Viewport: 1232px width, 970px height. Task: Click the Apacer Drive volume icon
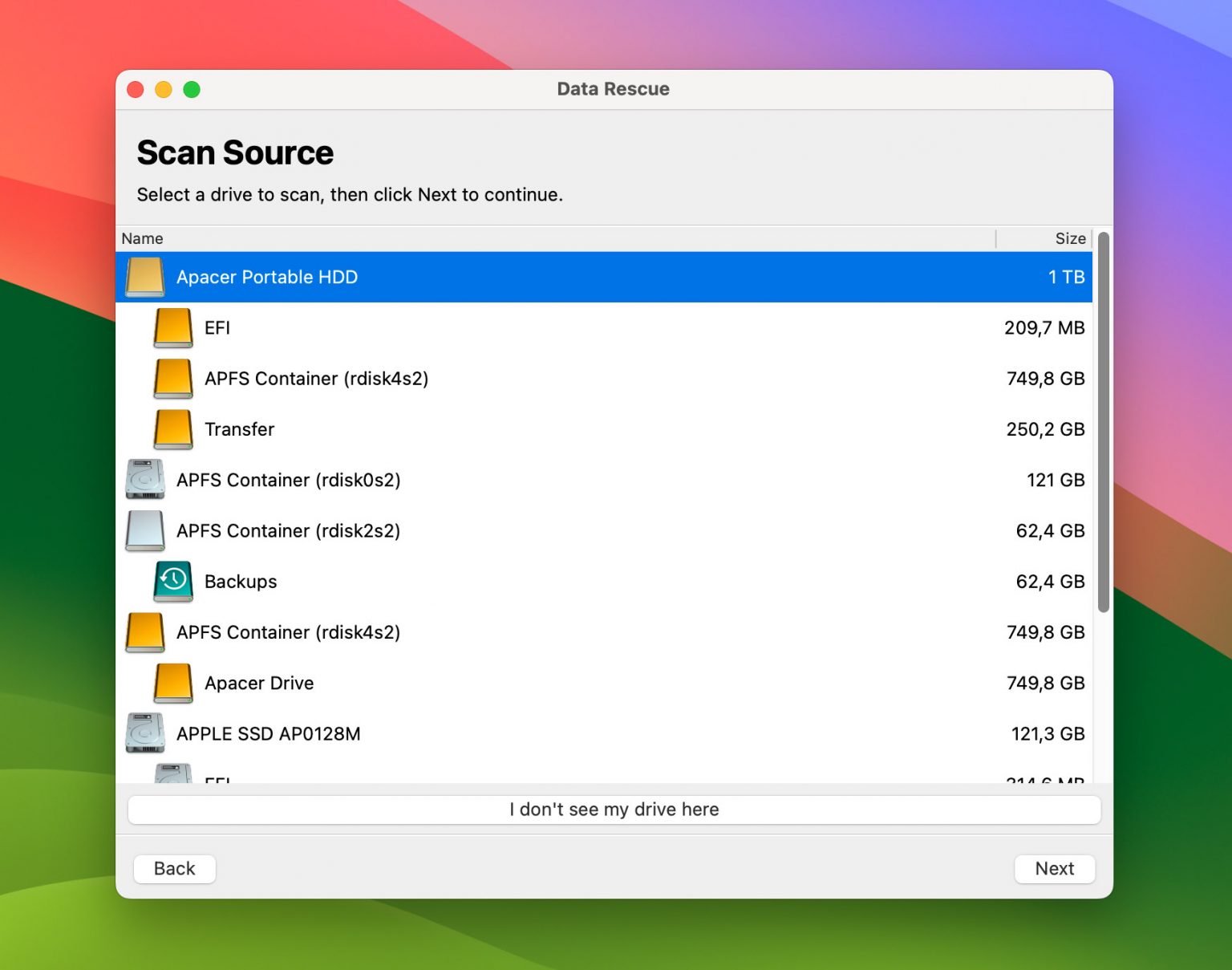click(172, 683)
